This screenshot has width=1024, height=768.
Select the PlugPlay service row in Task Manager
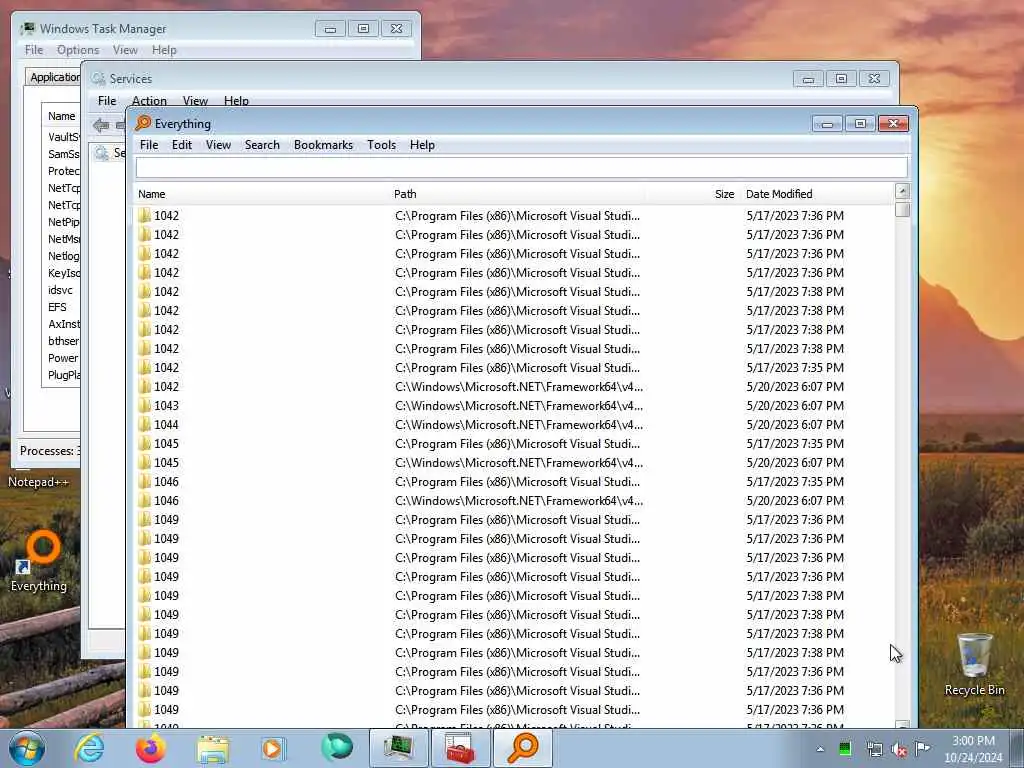click(64, 375)
